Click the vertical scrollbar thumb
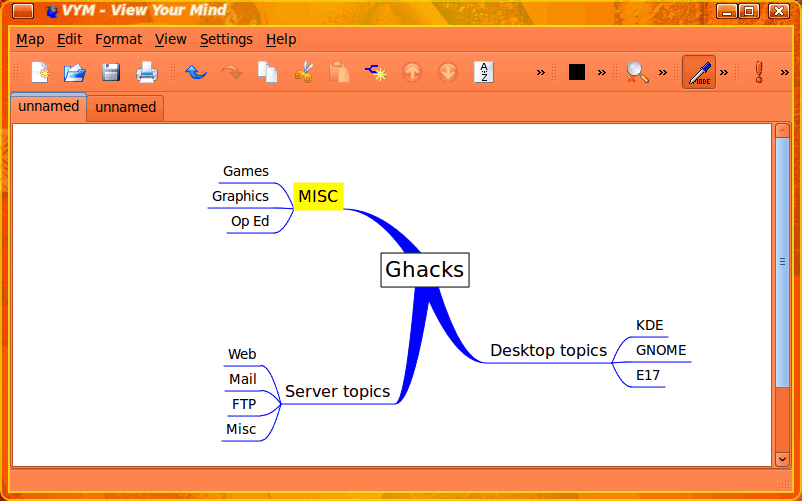Viewport: 802px width, 501px height. pyautogui.click(x=782, y=262)
